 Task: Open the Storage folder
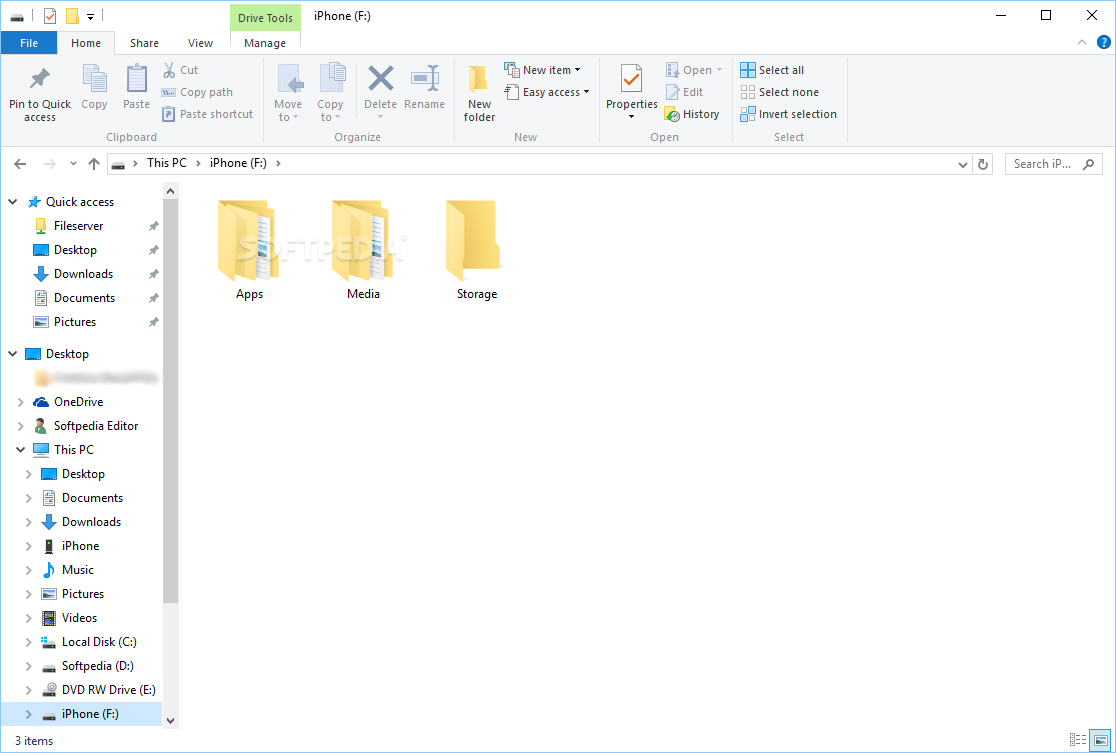coord(477,250)
